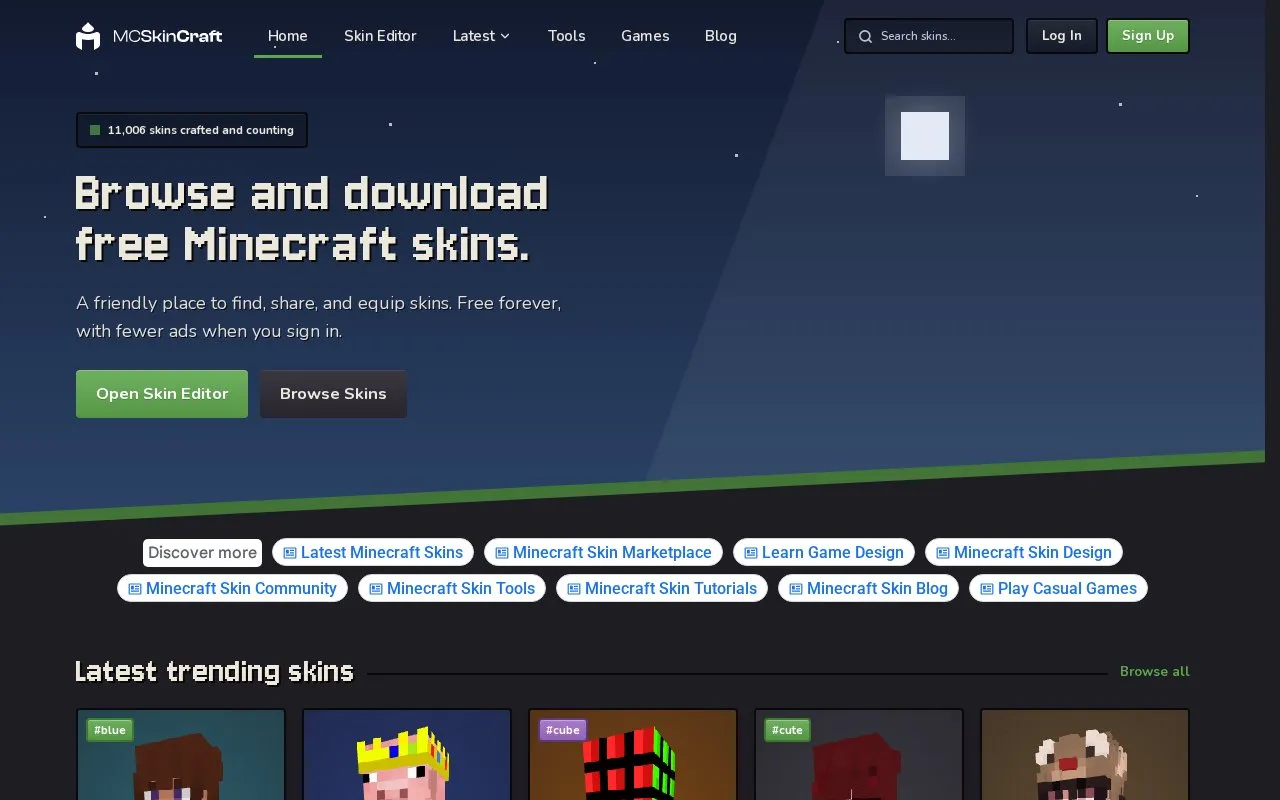Click the MCSkinCraft logo icon
This screenshot has width=1280, height=800.
pyautogui.click(x=88, y=36)
